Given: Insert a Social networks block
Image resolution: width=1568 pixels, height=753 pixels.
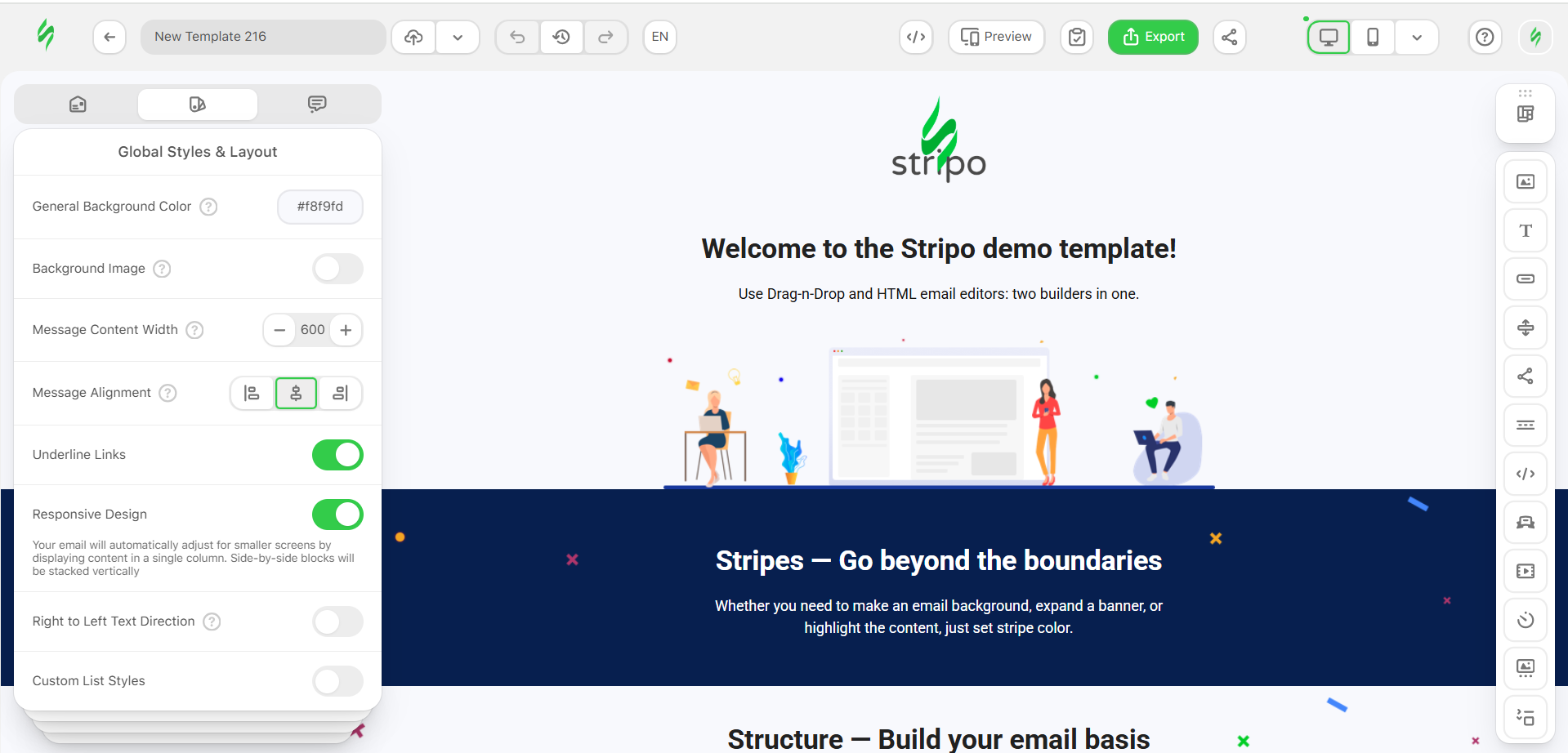Looking at the screenshot, I should point(1525,376).
